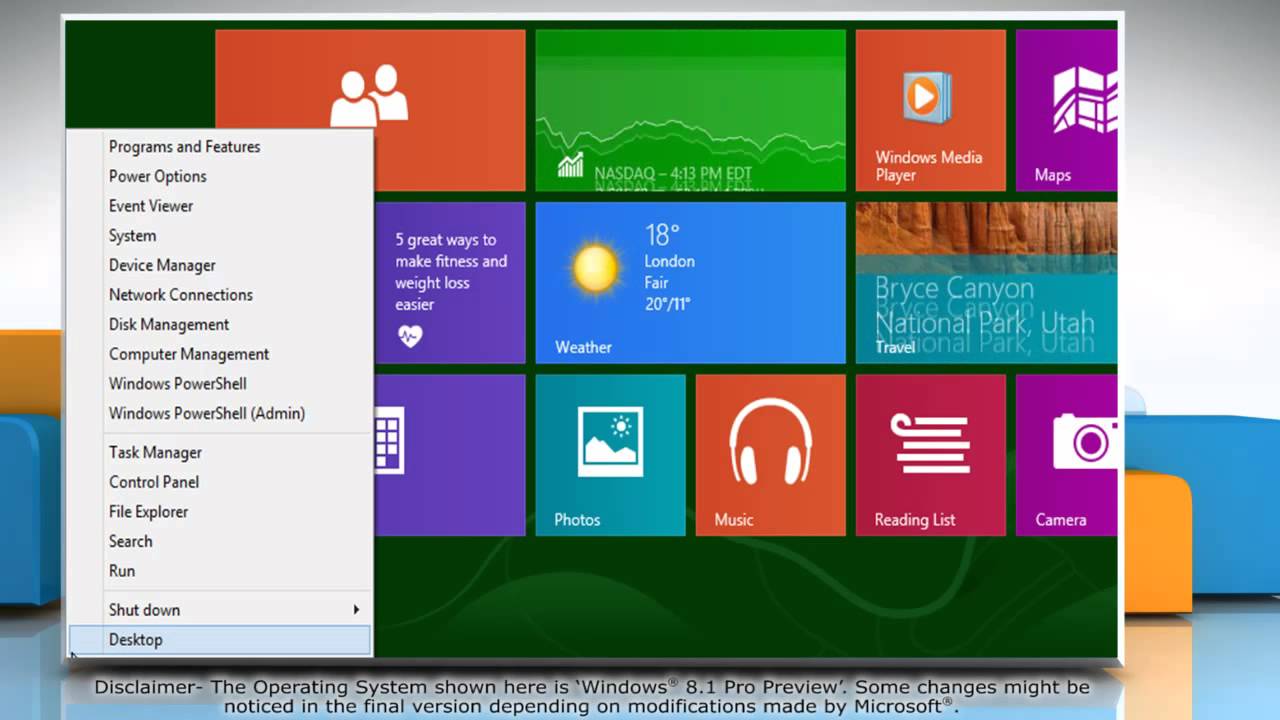Select Programs and Features
Viewport: 1280px width, 720px height.
point(184,147)
